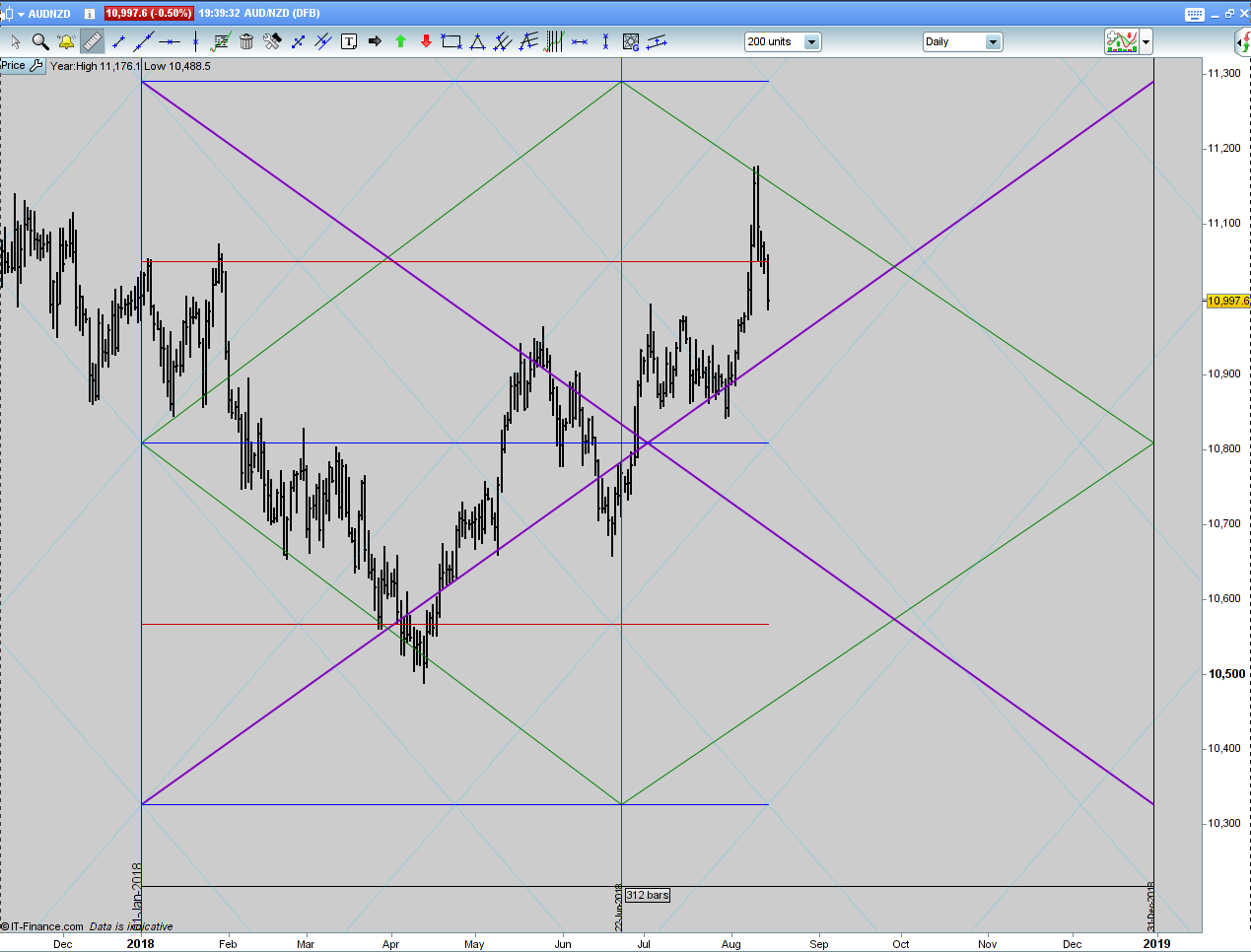Activate the magnifying glass zoom tool

point(40,41)
